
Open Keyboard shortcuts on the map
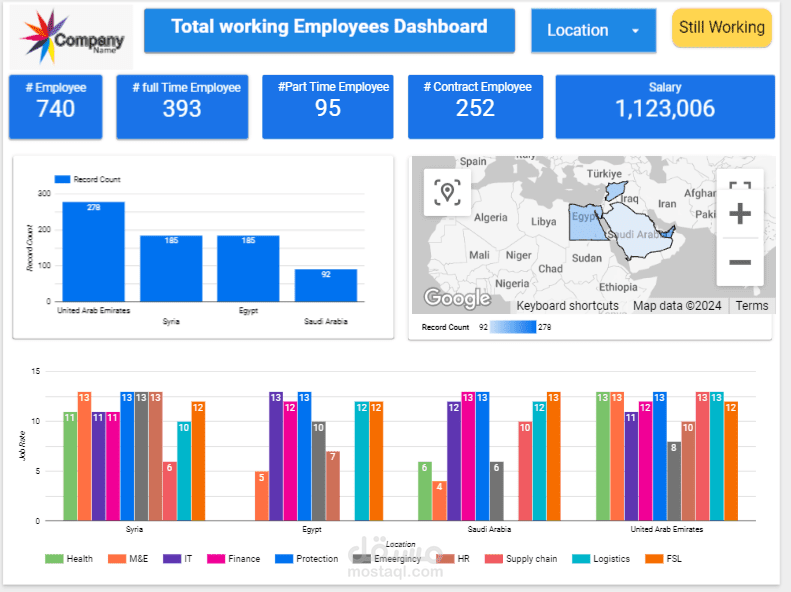[x=567, y=306]
